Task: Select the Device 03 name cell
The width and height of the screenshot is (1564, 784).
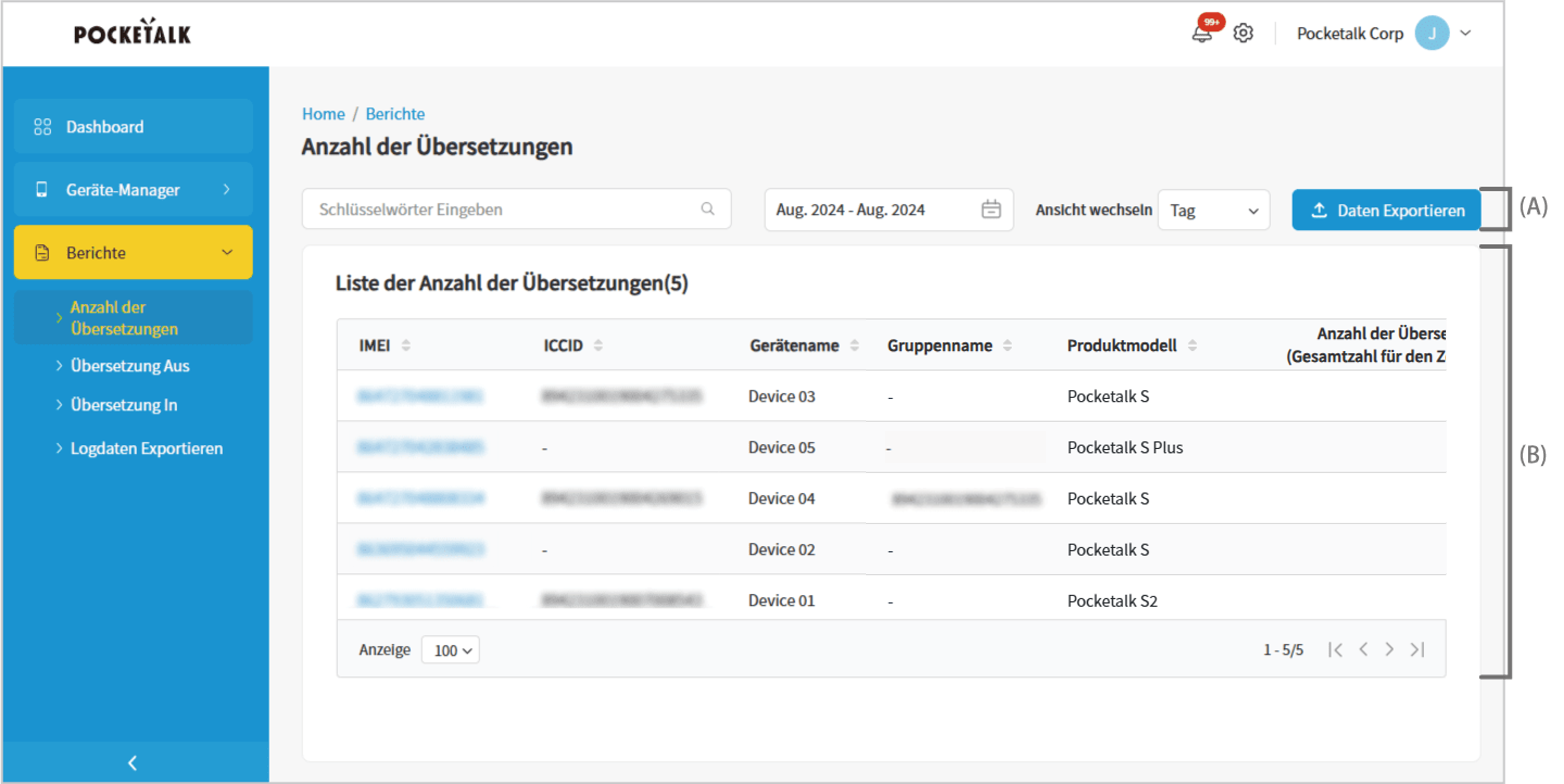Action: [x=781, y=396]
